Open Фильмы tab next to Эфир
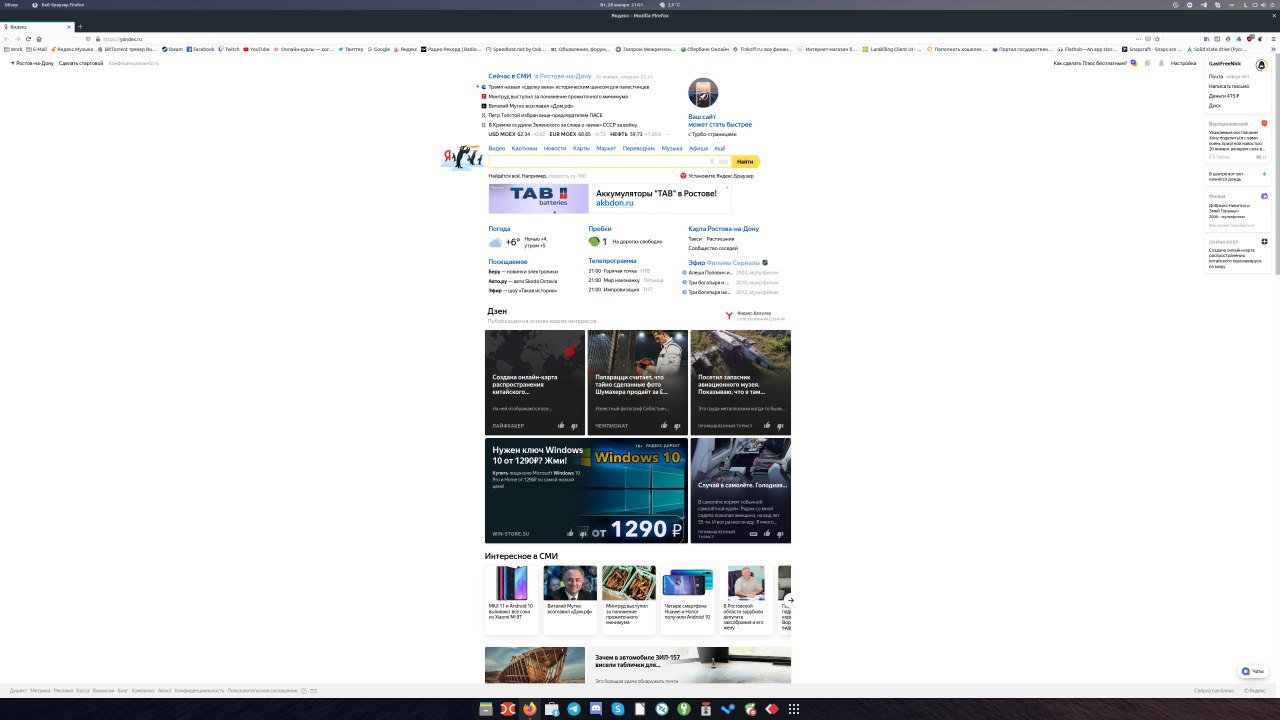 pyautogui.click(x=719, y=262)
